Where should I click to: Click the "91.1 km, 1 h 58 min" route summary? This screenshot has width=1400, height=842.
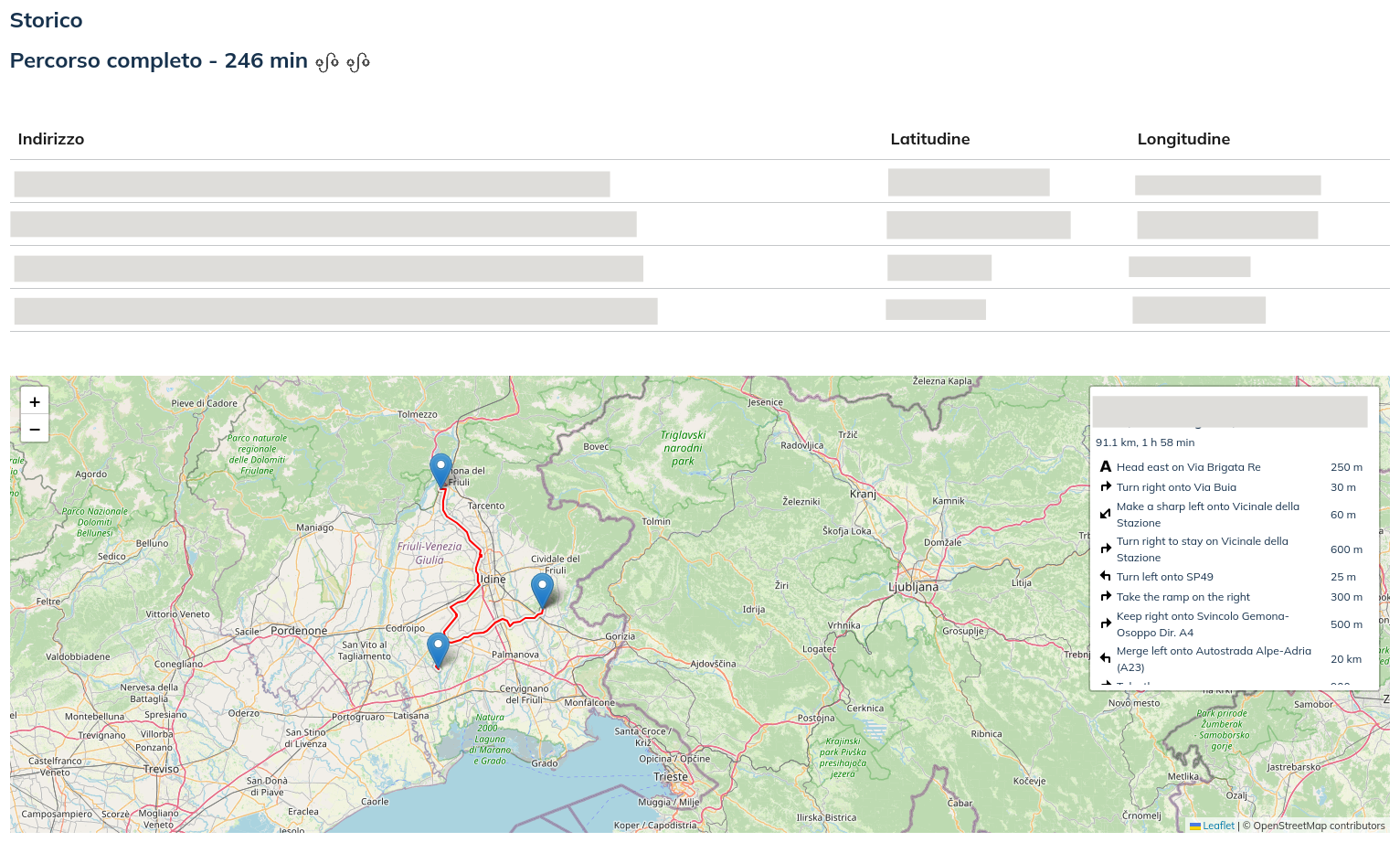coord(1144,442)
